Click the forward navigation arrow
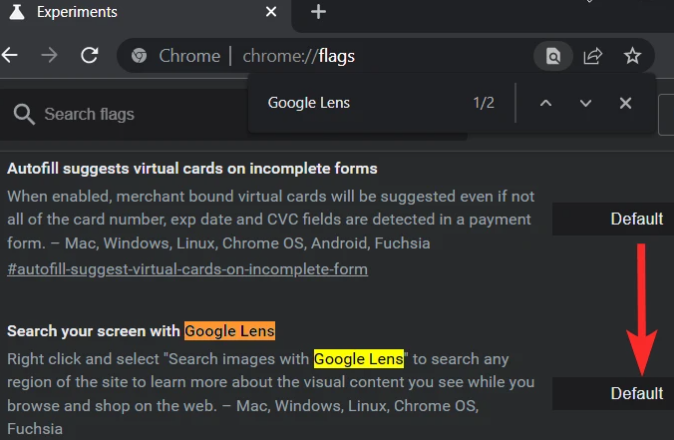Screen dimensions: 674x440 pyautogui.click(x=49, y=55)
